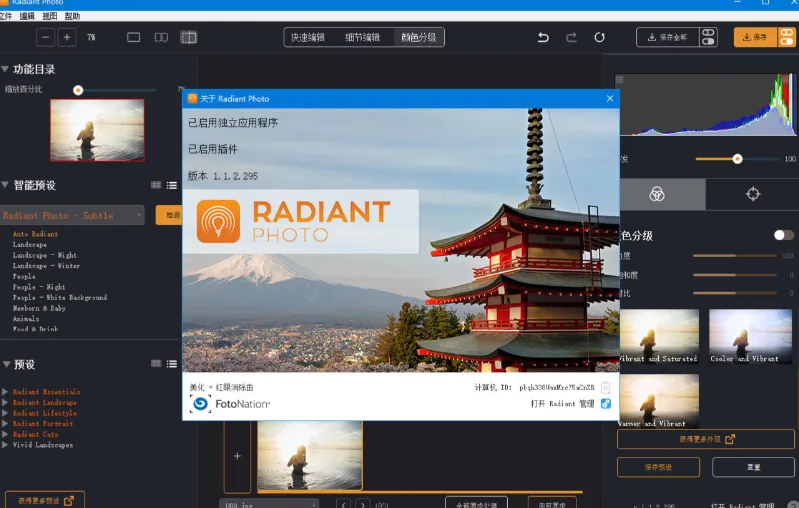
Task: Collapse the 预设 section
Action: [6, 364]
